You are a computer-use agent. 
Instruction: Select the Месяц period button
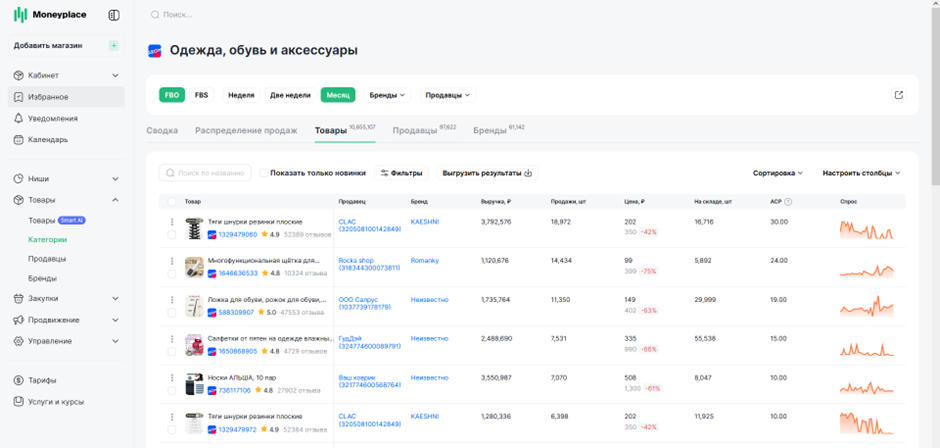click(338, 95)
